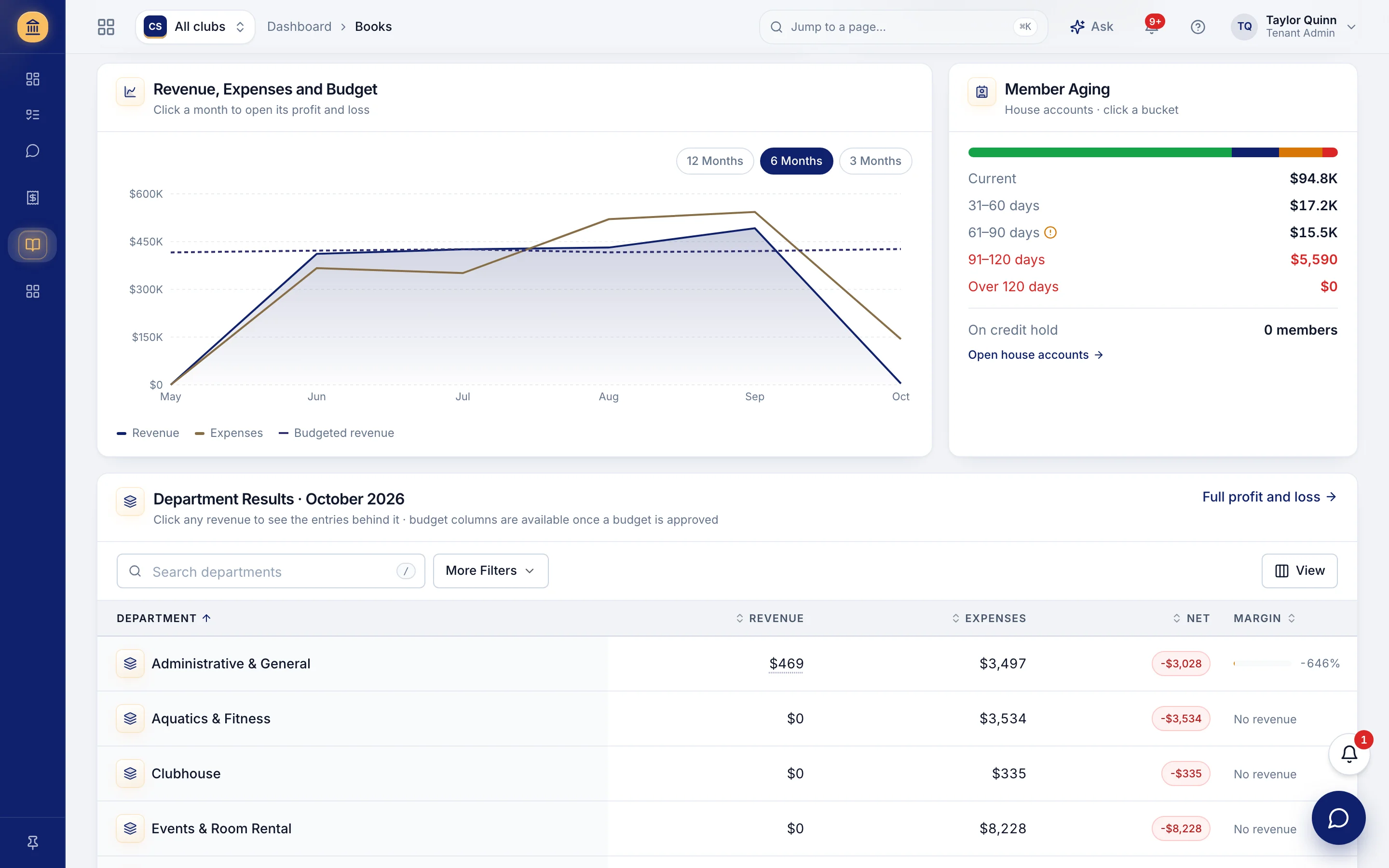Screen dimensions: 1389x868
Task: Click the Member Aging card icon
Action: click(982, 93)
